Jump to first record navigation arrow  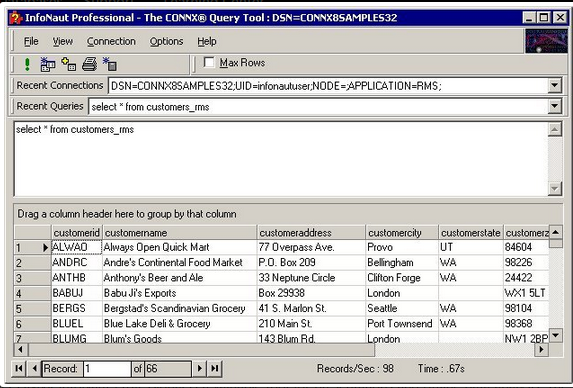tap(19, 368)
